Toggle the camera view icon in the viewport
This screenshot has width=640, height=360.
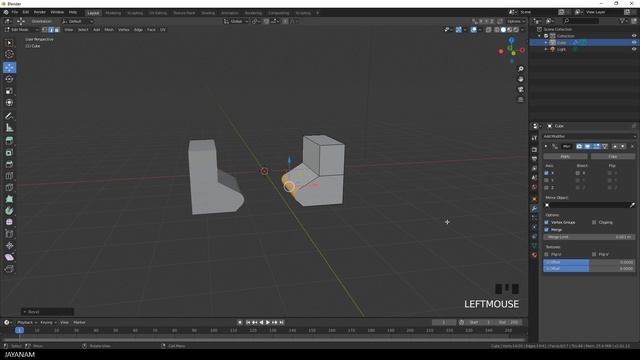tap(520, 89)
